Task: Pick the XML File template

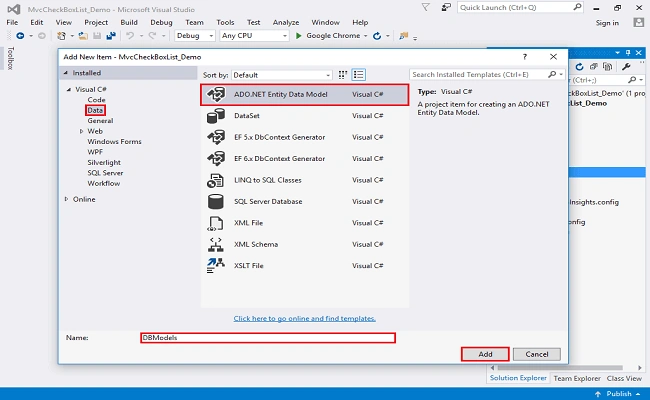Action: coord(304,223)
